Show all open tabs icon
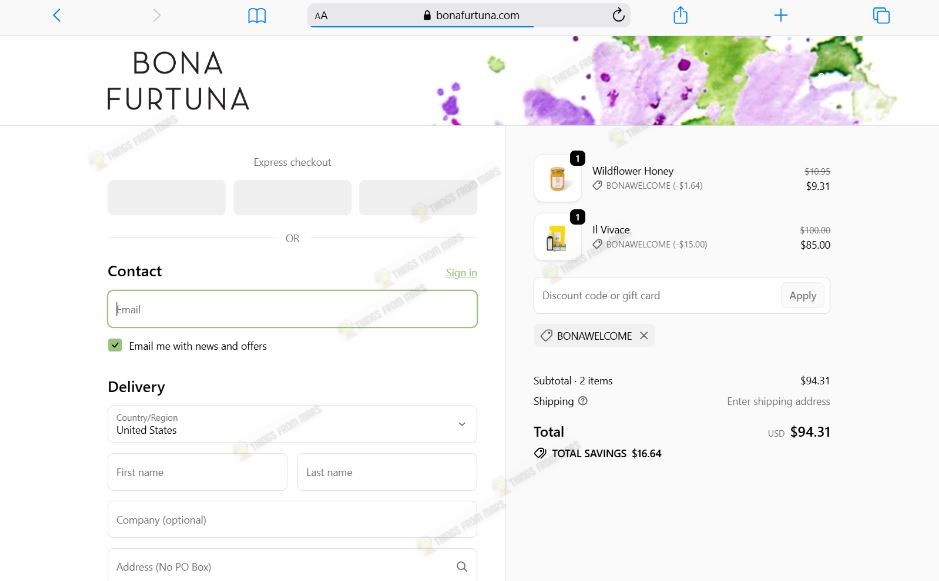 point(881,15)
